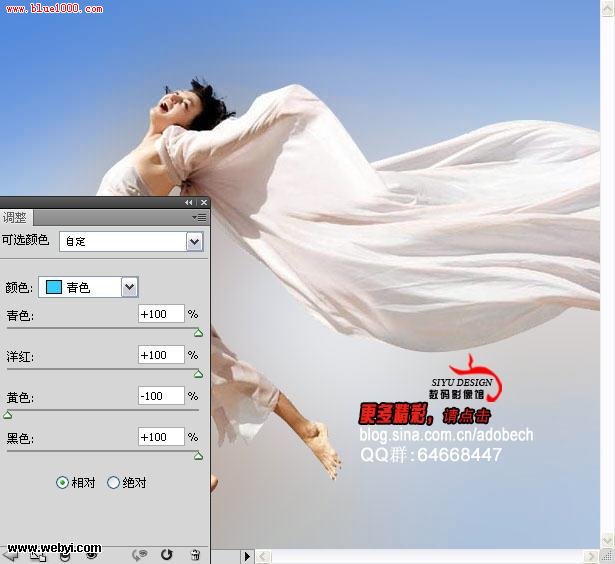Click the 黑色 slider handle

[198, 456]
